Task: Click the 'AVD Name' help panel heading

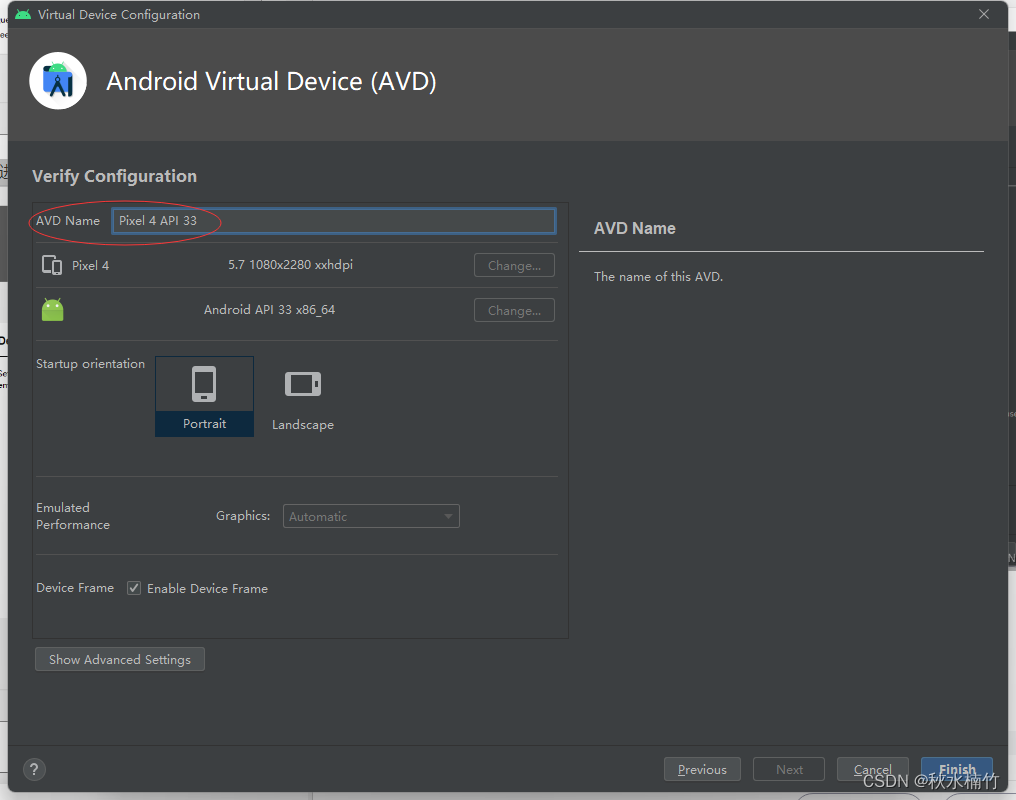Action: coord(635,228)
